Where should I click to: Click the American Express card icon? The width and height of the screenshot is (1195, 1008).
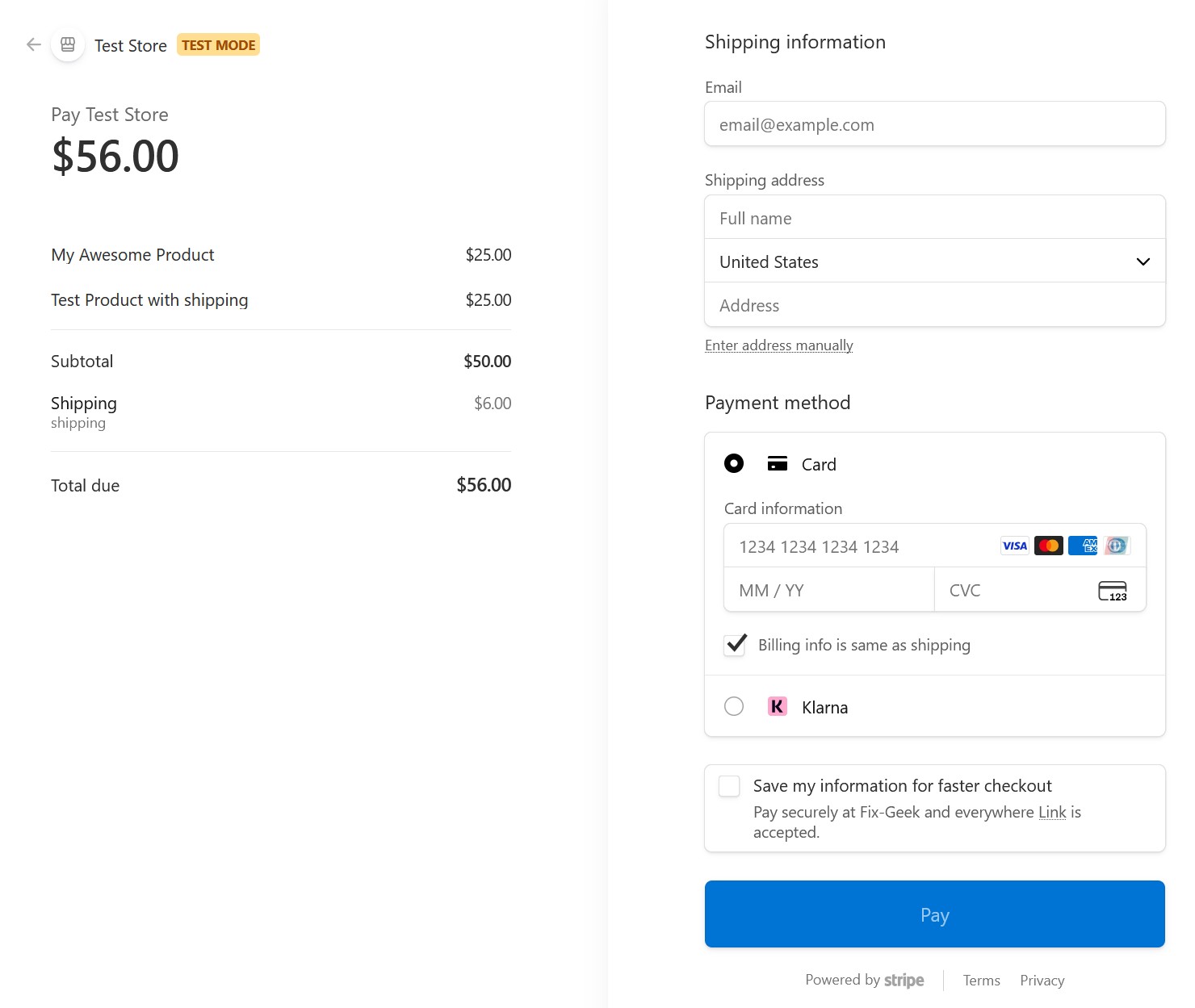coord(1082,546)
